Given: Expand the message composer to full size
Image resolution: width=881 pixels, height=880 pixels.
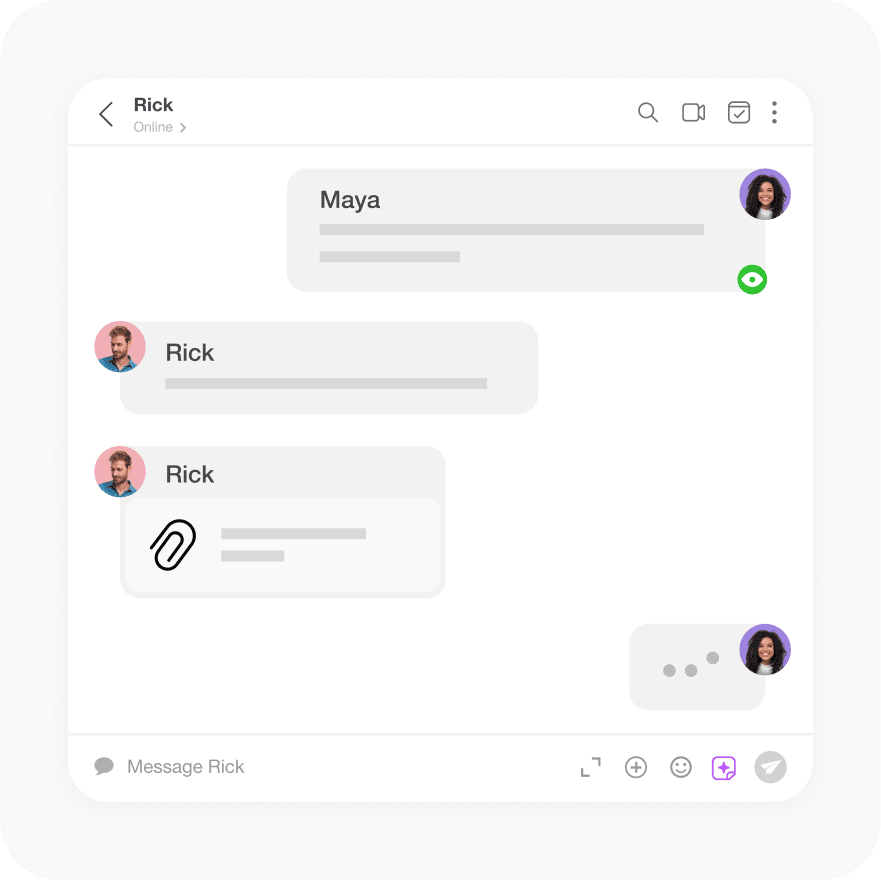Looking at the screenshot, I should [x=591, y=767].
